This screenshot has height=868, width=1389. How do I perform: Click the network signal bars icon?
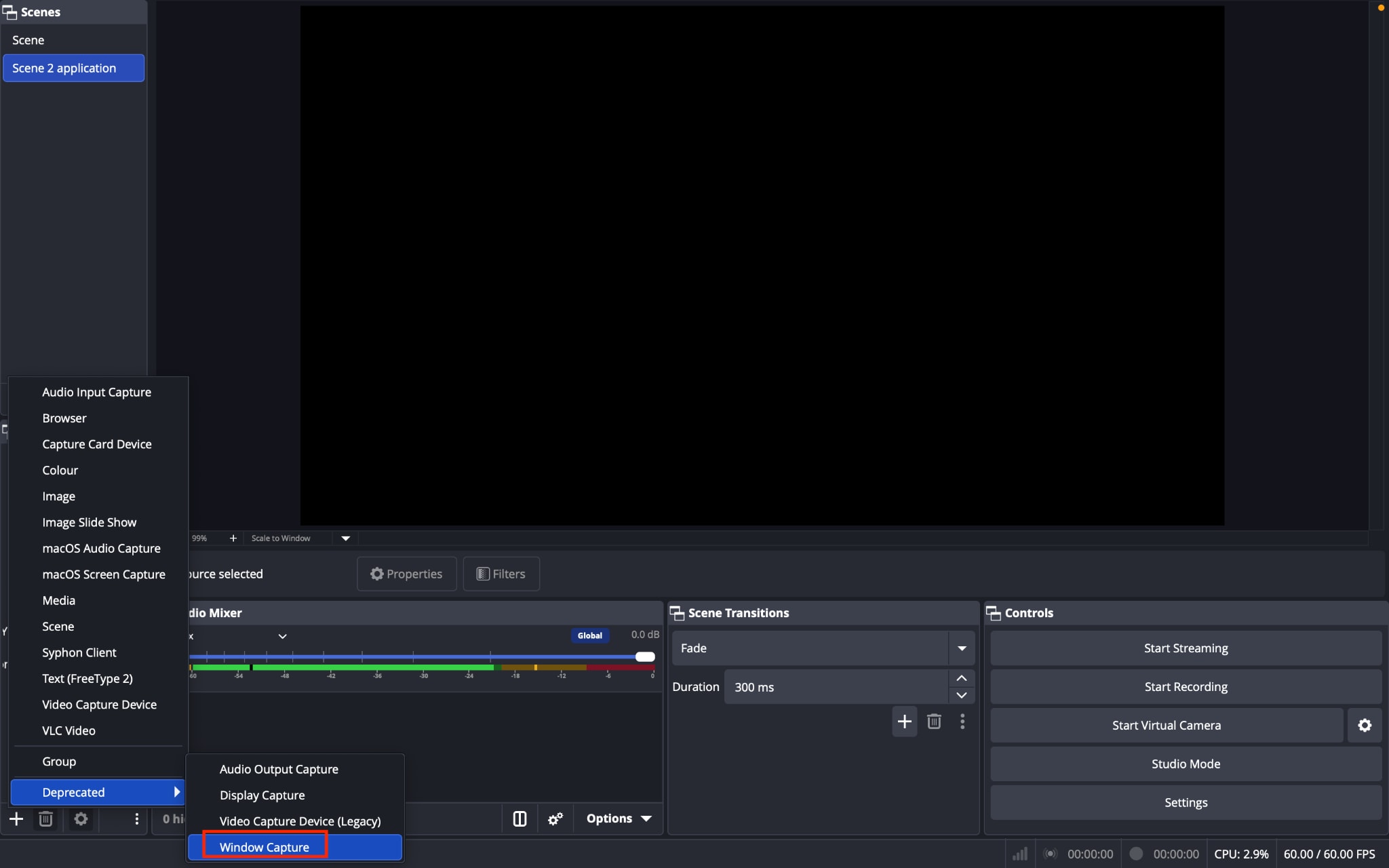coord(1020,854)
